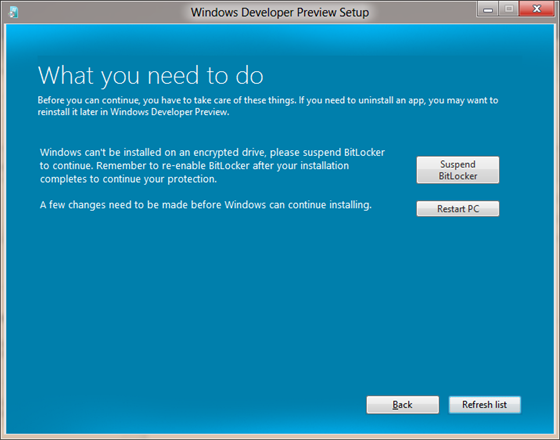
Task: Go to previous step with Back button
Action: [402, 405]
